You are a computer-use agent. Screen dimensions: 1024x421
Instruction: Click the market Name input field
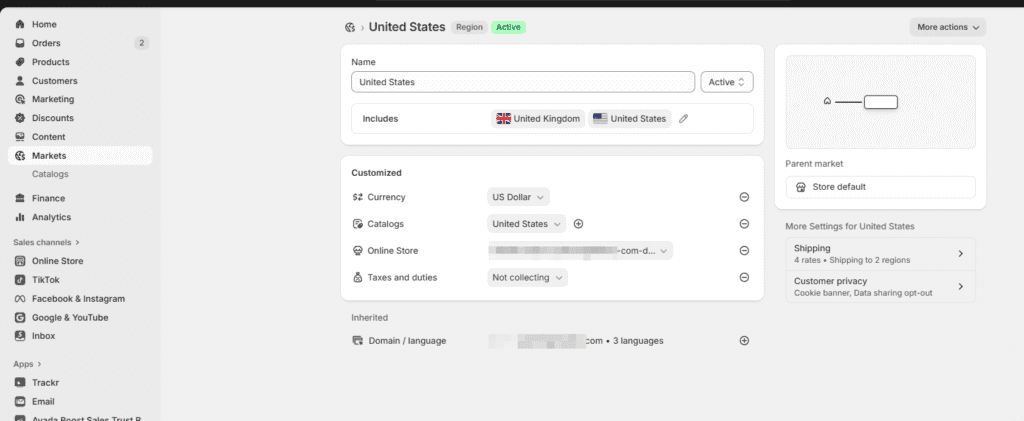(x=523, y=82)
